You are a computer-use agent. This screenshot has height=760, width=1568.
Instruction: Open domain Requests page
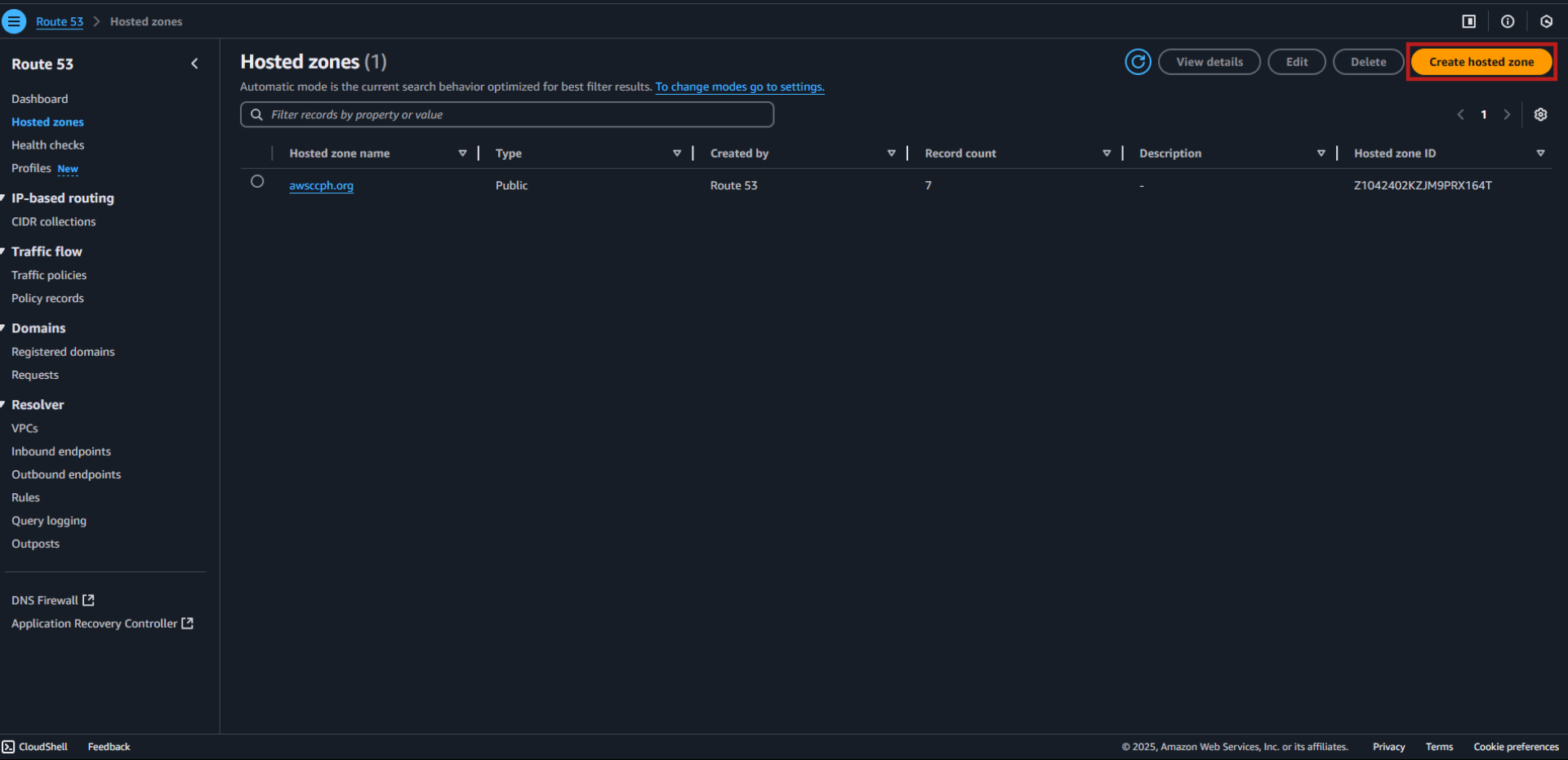[x=35, y=375]
